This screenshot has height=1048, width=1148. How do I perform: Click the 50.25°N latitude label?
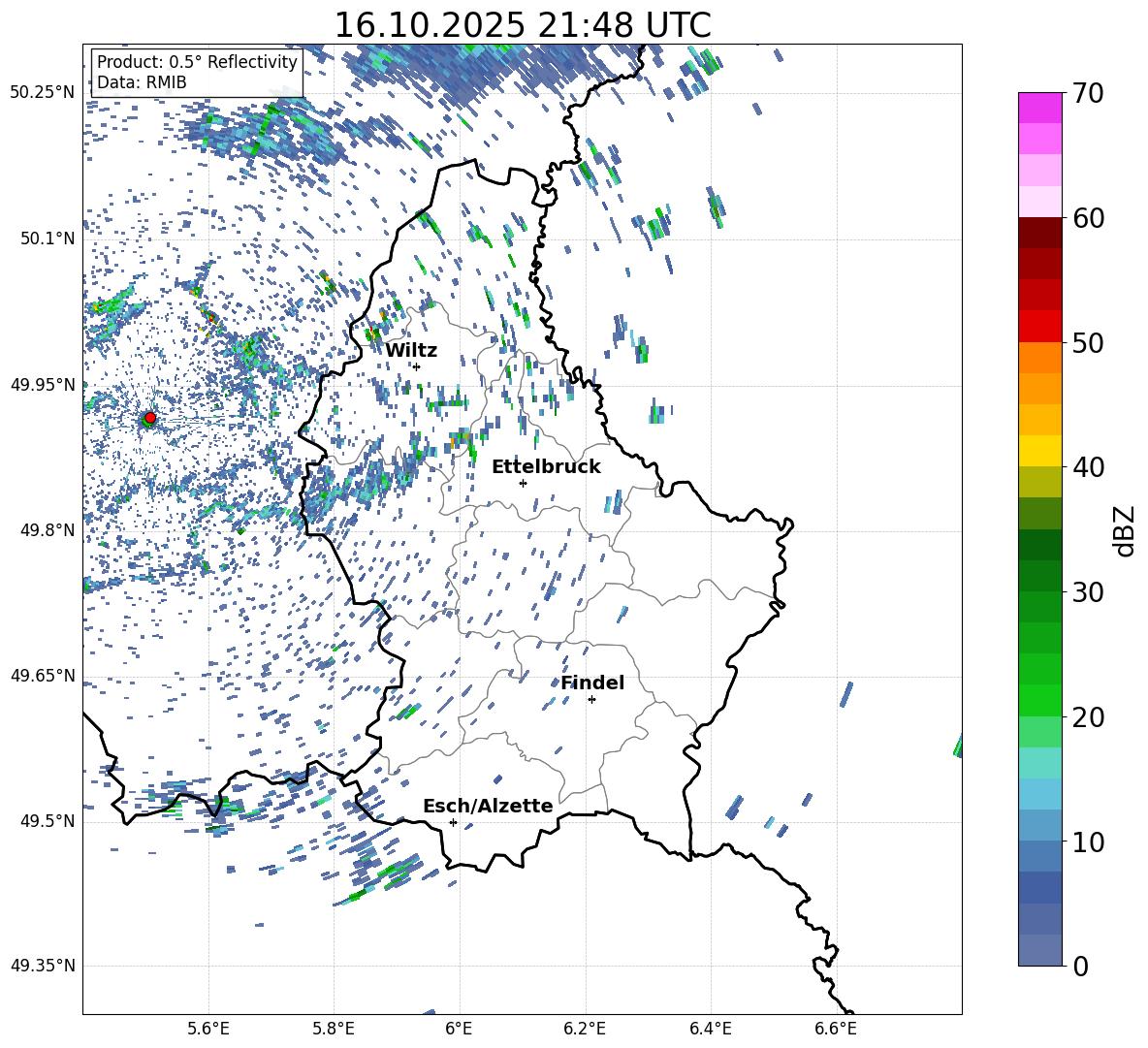click(43, 93)
